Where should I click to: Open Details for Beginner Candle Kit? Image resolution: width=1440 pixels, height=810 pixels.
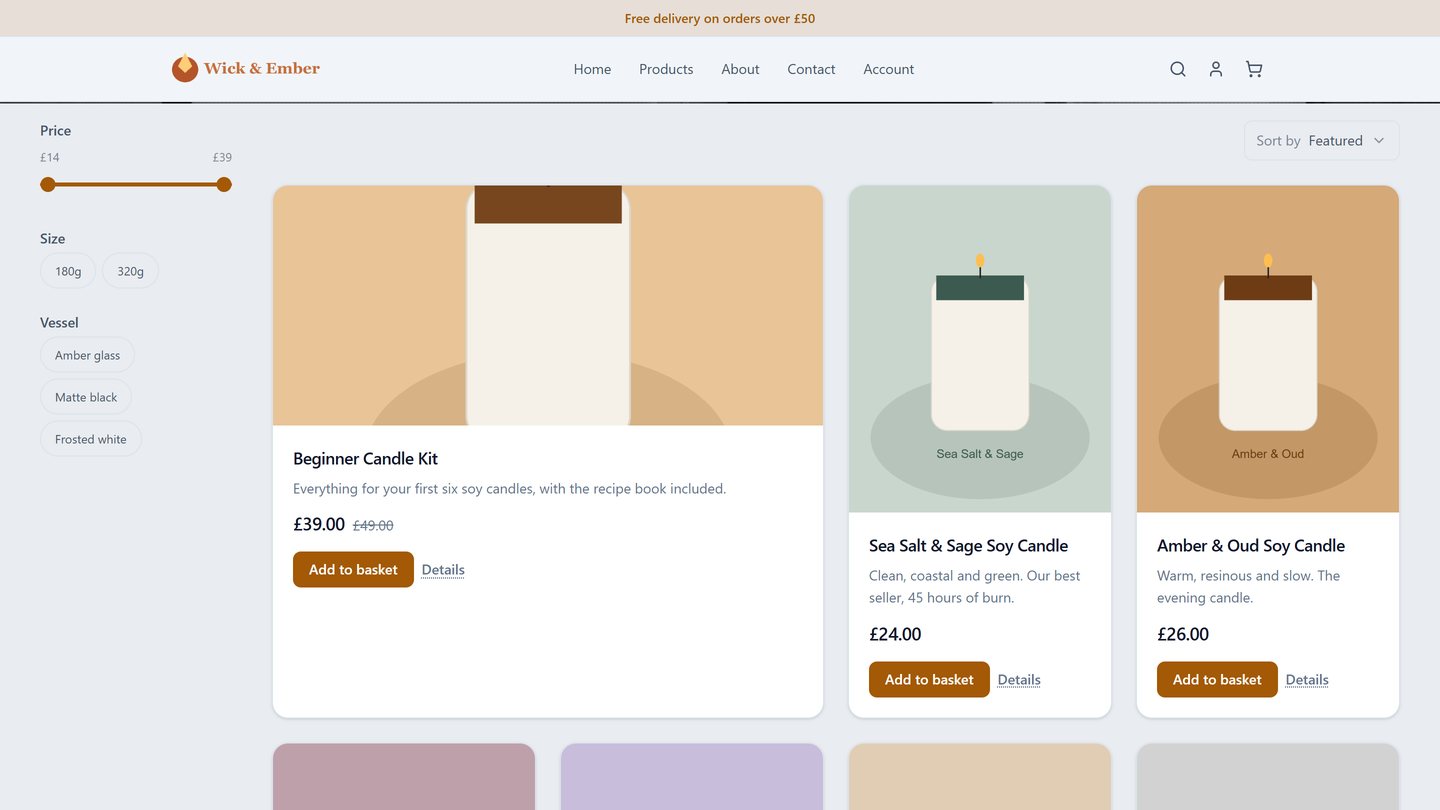point(443,570)
